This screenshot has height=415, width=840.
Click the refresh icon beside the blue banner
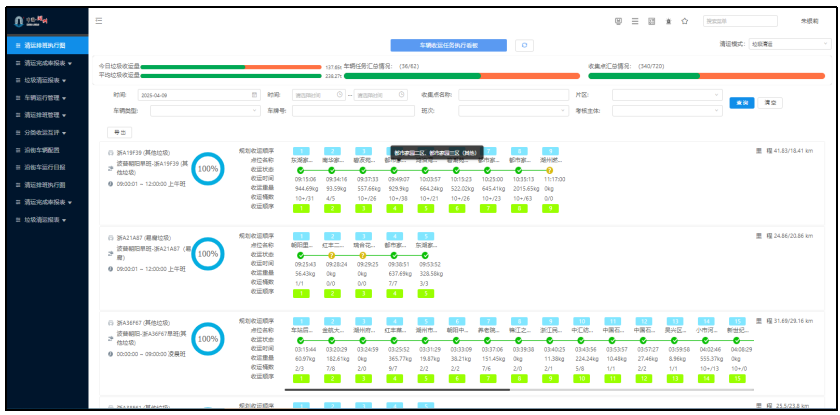(525, 45)
